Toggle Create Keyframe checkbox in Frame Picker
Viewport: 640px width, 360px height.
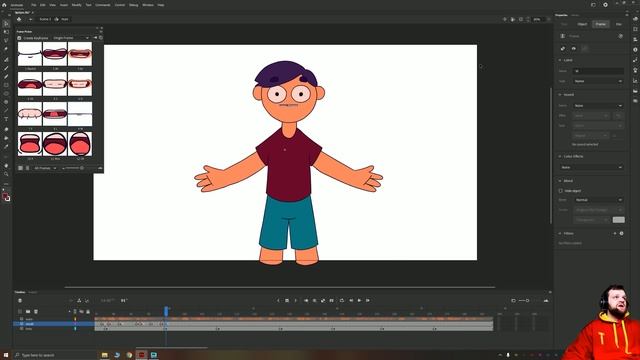tap(19, 38)
